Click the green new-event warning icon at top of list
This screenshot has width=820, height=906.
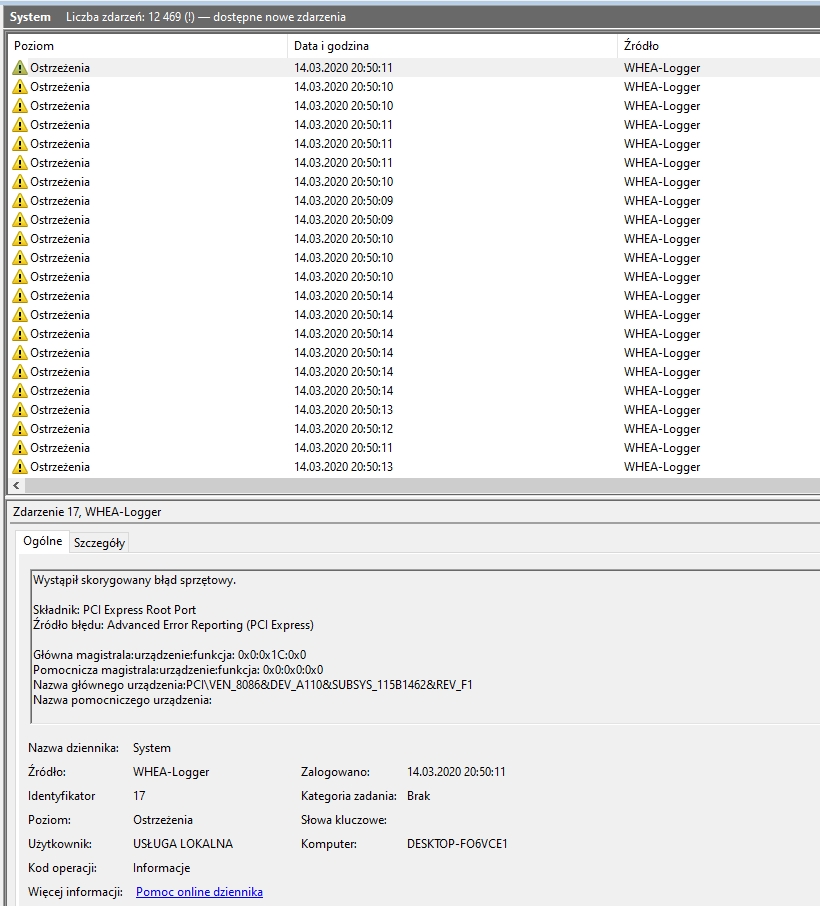coord(22,67)
